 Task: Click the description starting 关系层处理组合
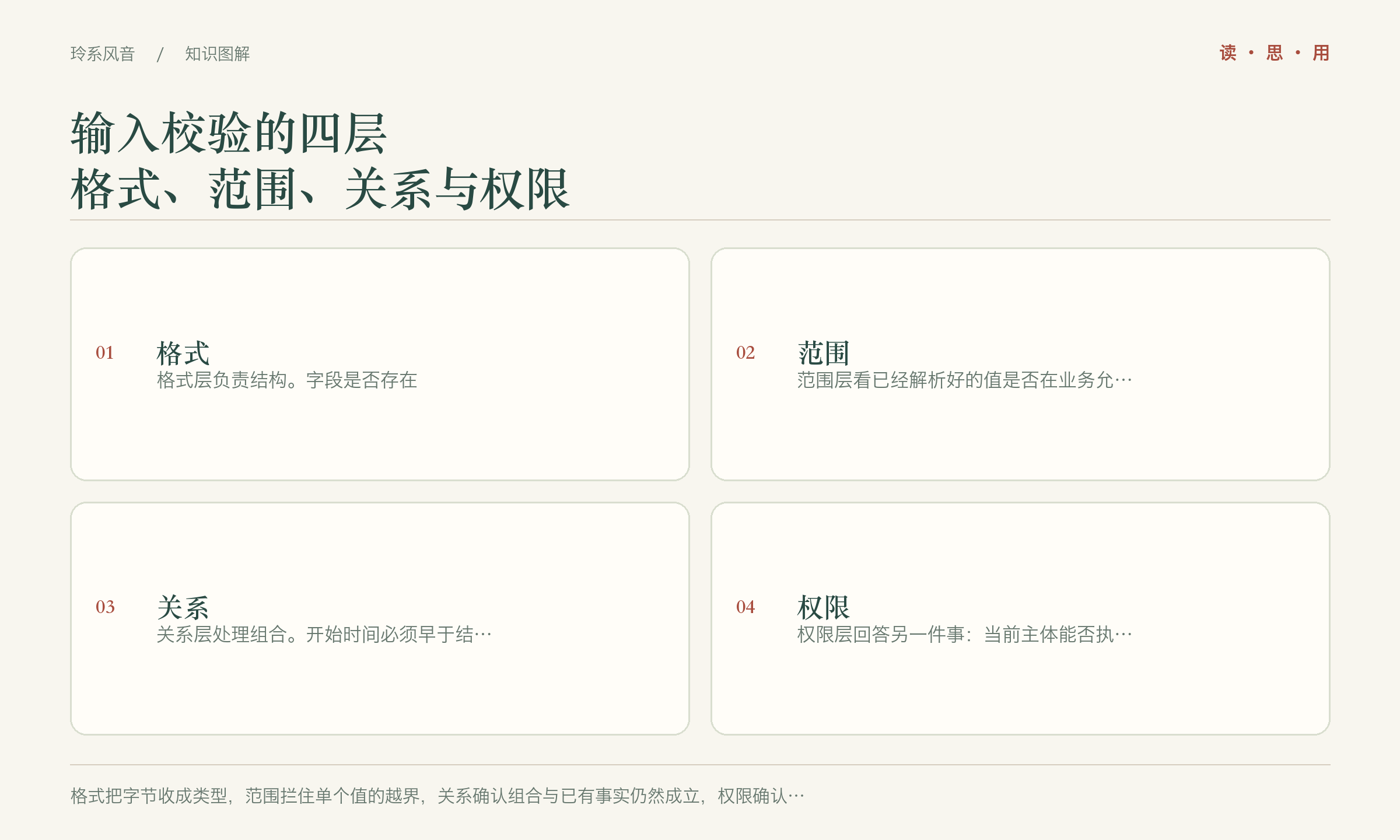tap(324, 635)
